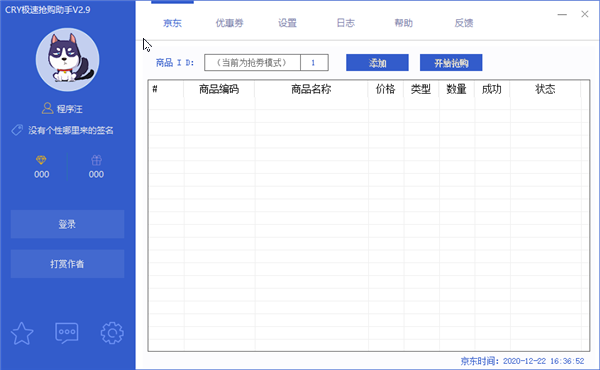Click the 000 count under the diamond
Image resolution: width=600 pixels, height=370 pixels.
click(x=41, y=174)
